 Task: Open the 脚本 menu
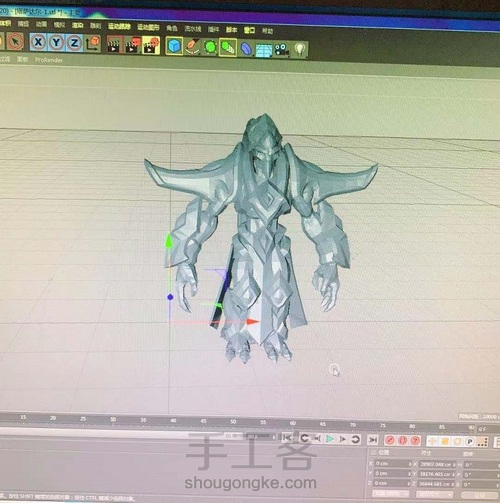(231, 30)
